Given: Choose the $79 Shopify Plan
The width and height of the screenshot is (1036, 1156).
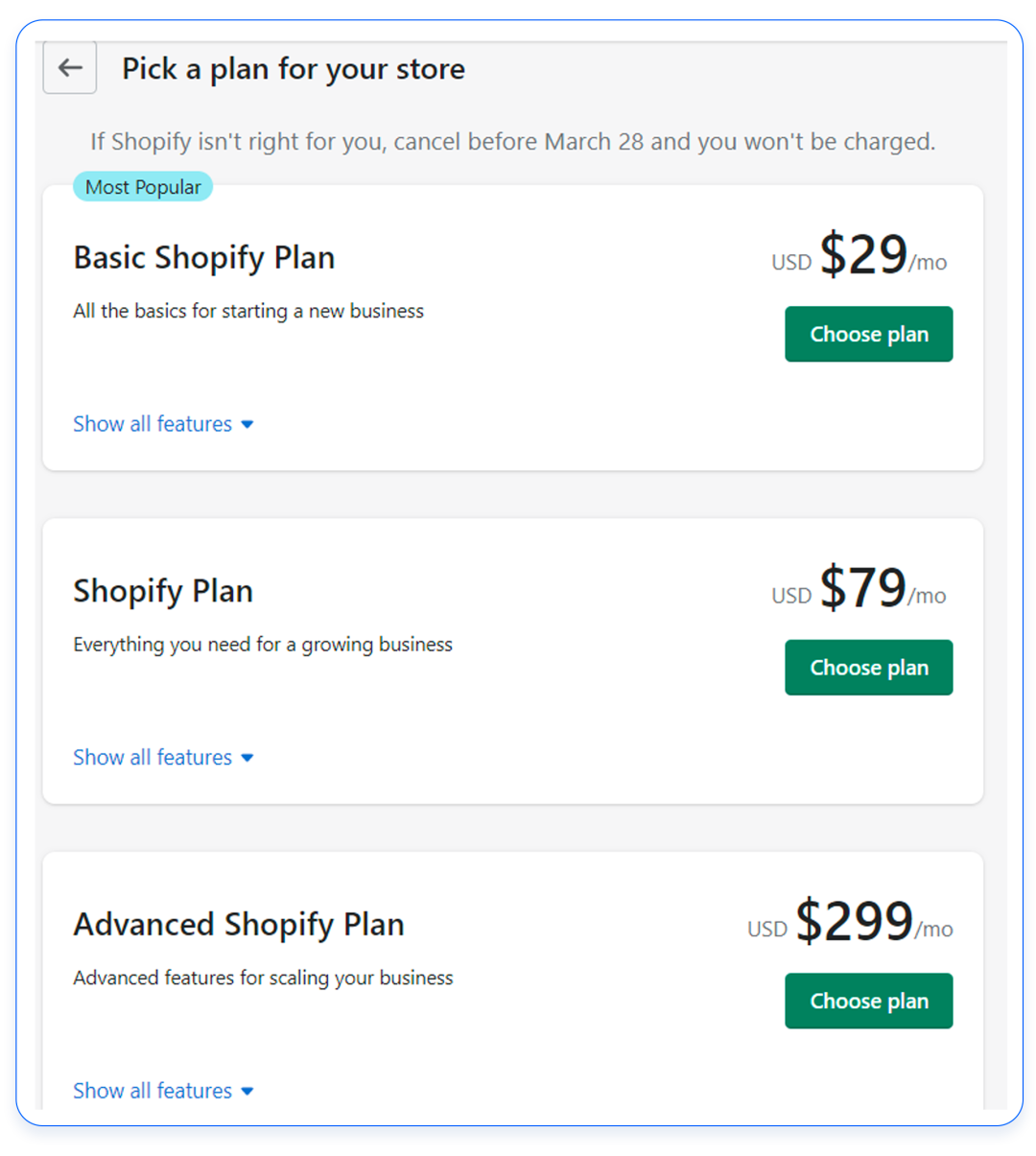Looking at the screenshot, I should (x=868, y=668).
